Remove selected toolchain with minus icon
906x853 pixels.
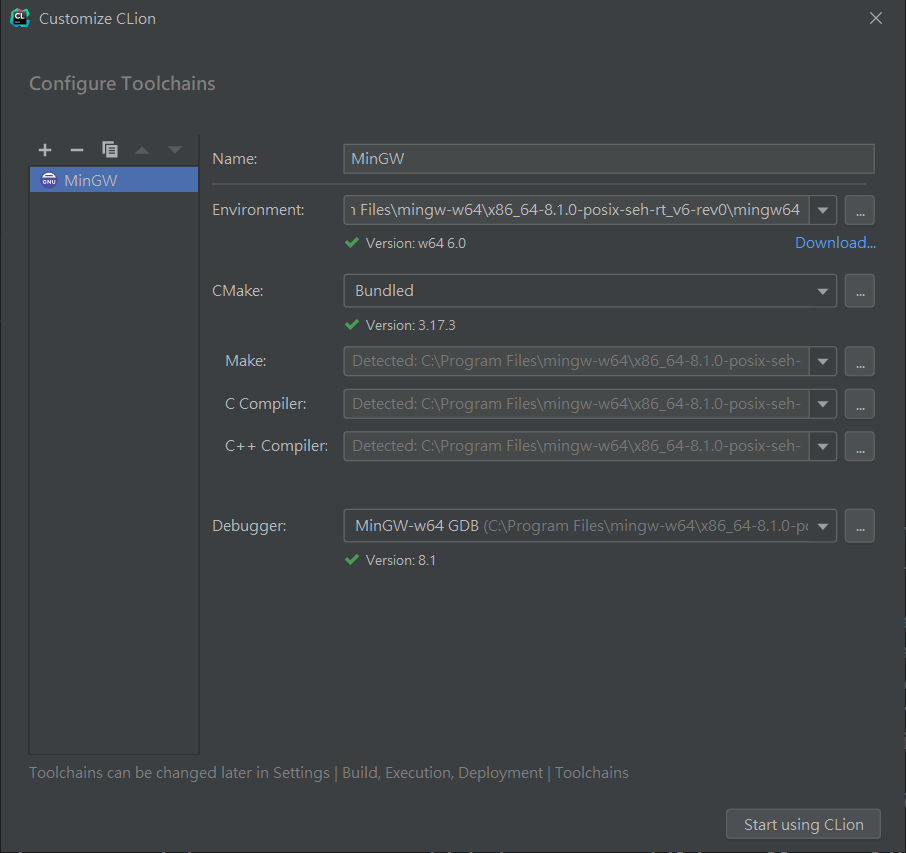[77, 150]
